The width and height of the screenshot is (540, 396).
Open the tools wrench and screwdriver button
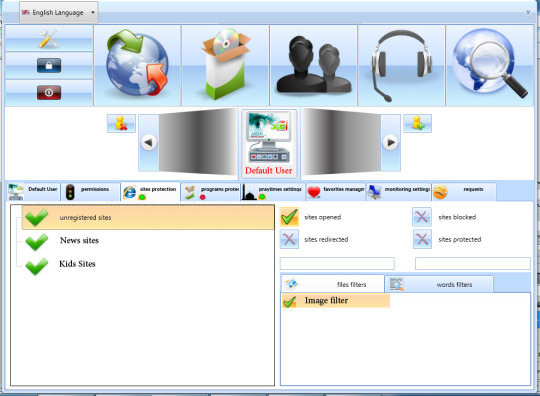(x=49, y=38)
